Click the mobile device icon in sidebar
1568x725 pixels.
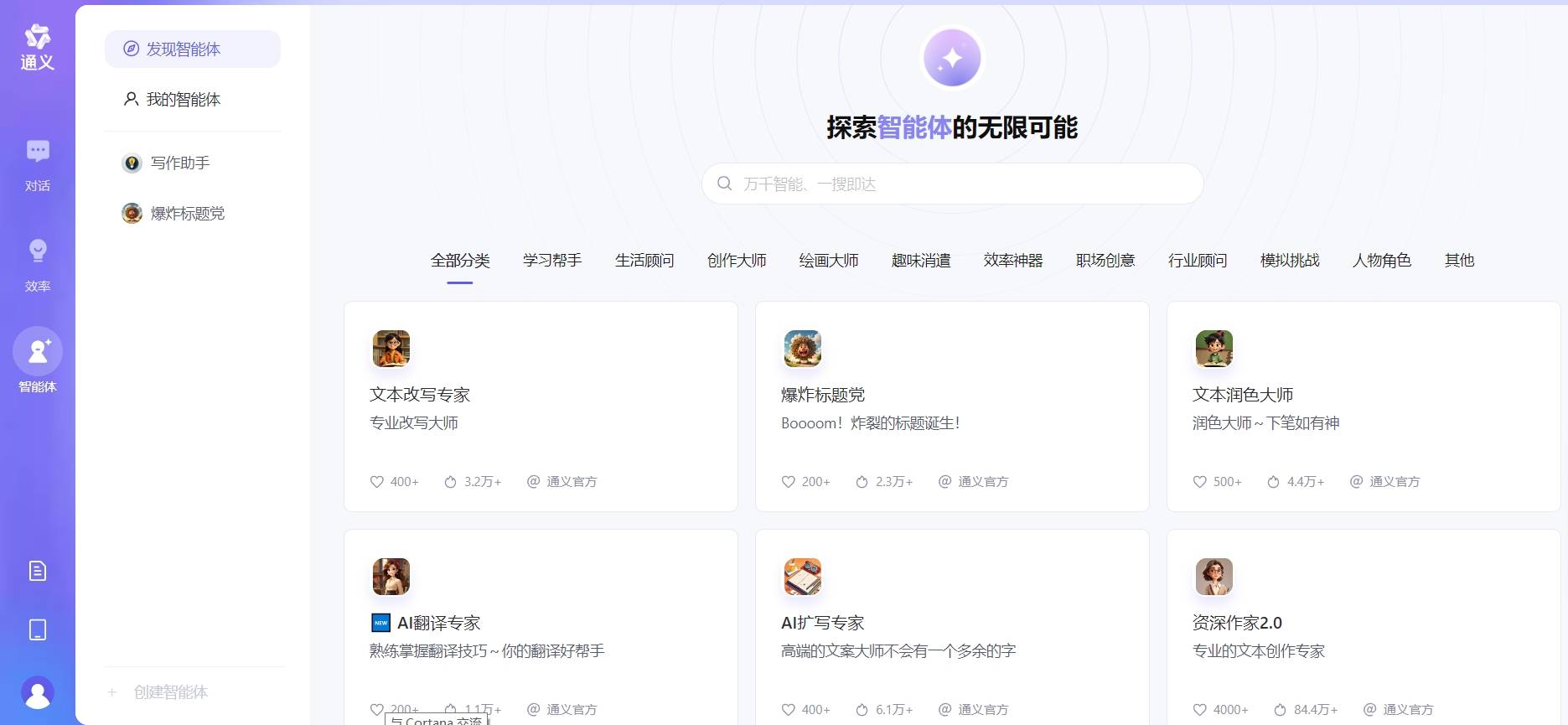point(38,629)
